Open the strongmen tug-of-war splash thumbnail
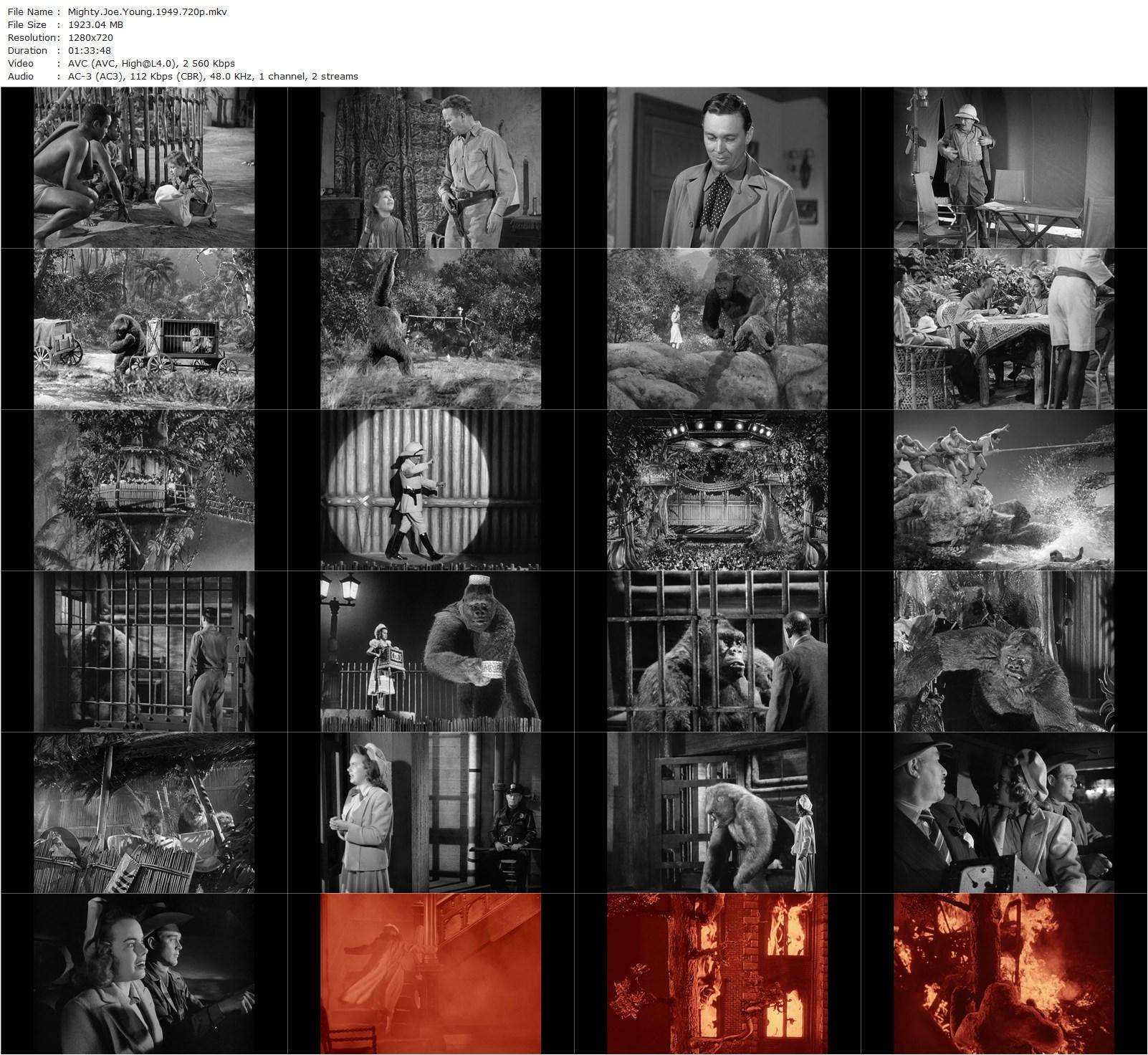Viewport: 1148px width, 1055px height. (x=1004, y=490)
